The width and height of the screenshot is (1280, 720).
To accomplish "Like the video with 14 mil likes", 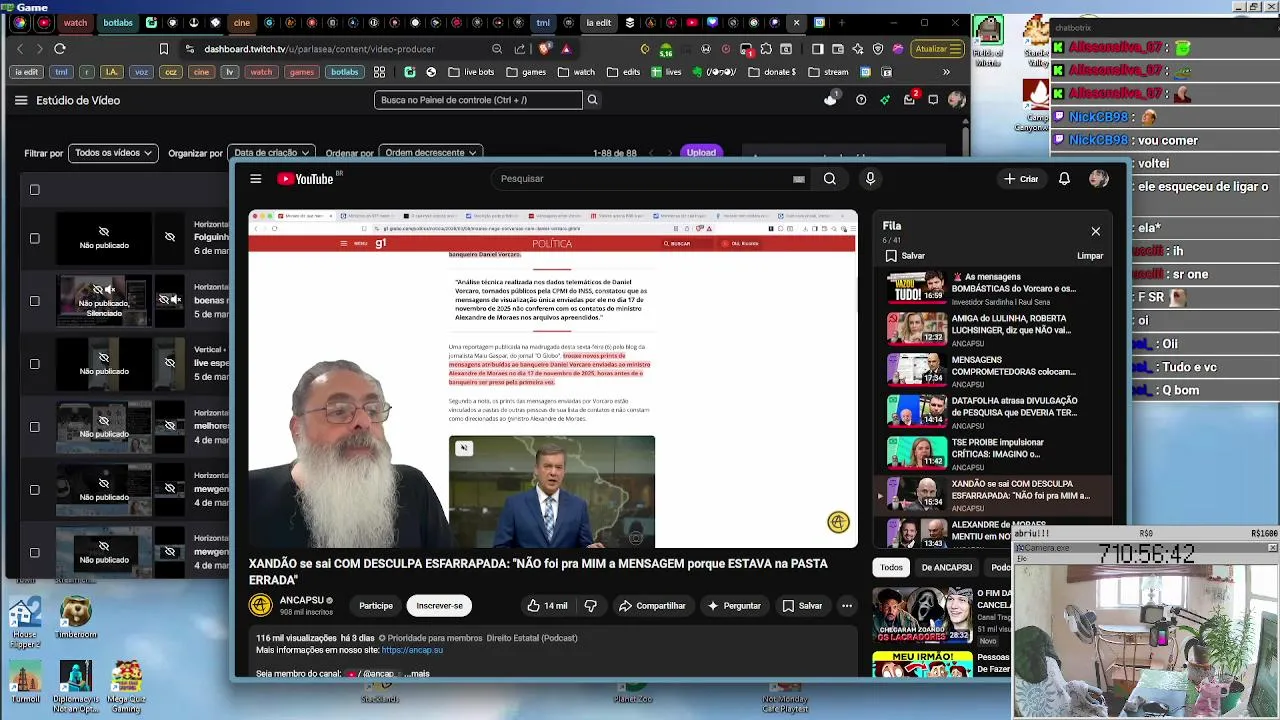I will (x=547, y=606).
